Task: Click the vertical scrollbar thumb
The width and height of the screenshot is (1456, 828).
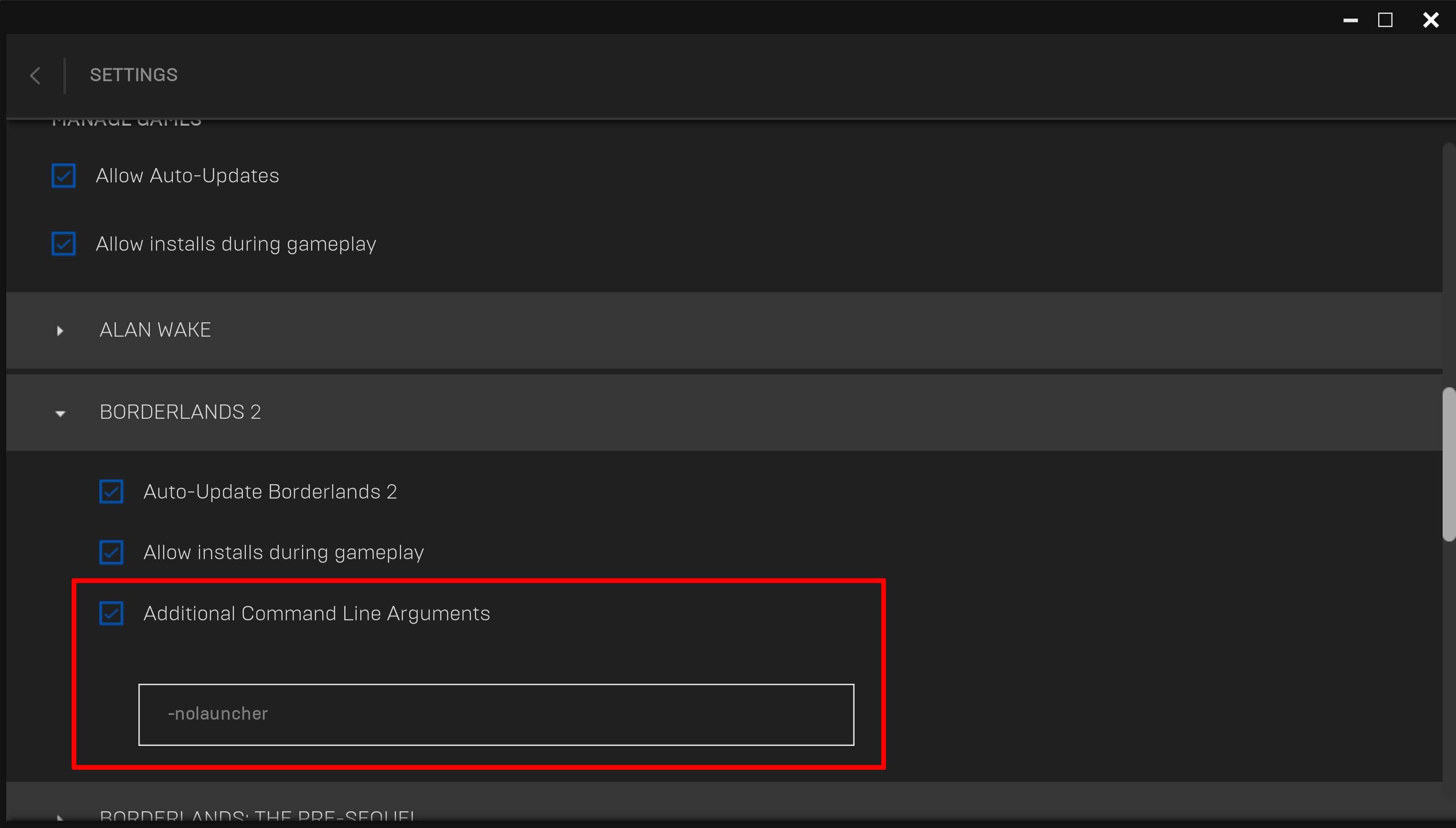Action: tap(1449, 464)
